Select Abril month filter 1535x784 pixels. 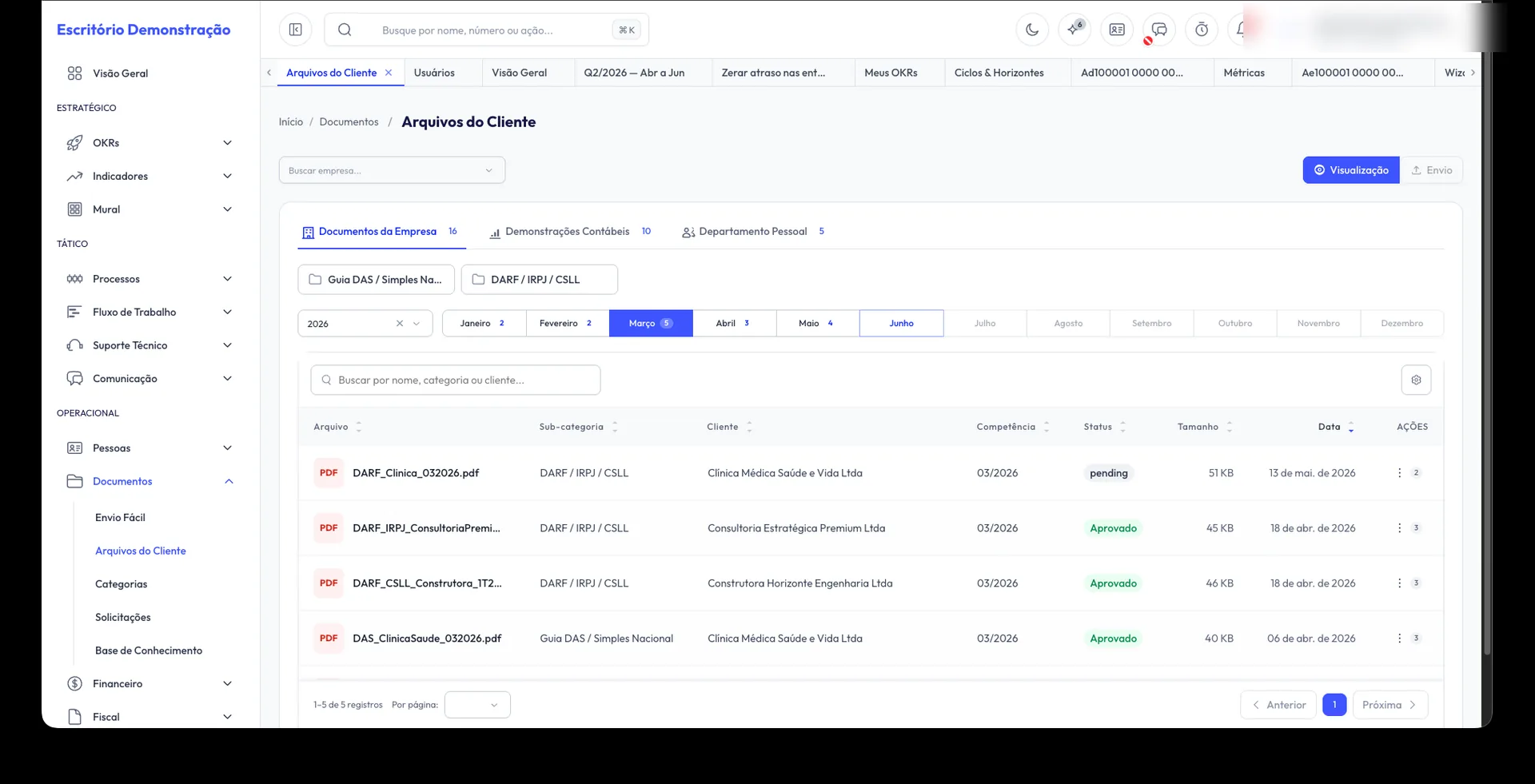click(734, 324)
